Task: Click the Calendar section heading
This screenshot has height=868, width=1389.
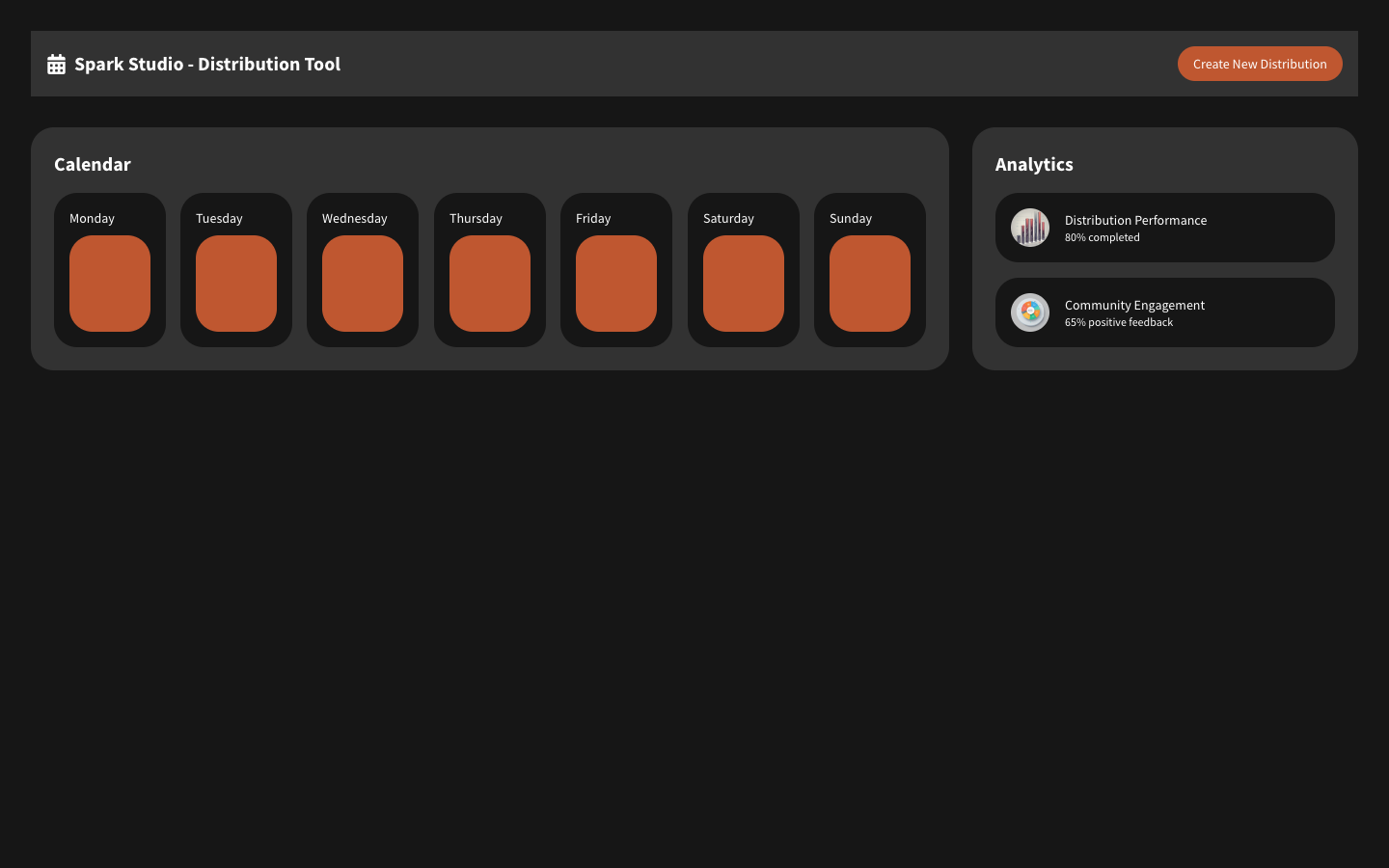Action: click(93, 164)
